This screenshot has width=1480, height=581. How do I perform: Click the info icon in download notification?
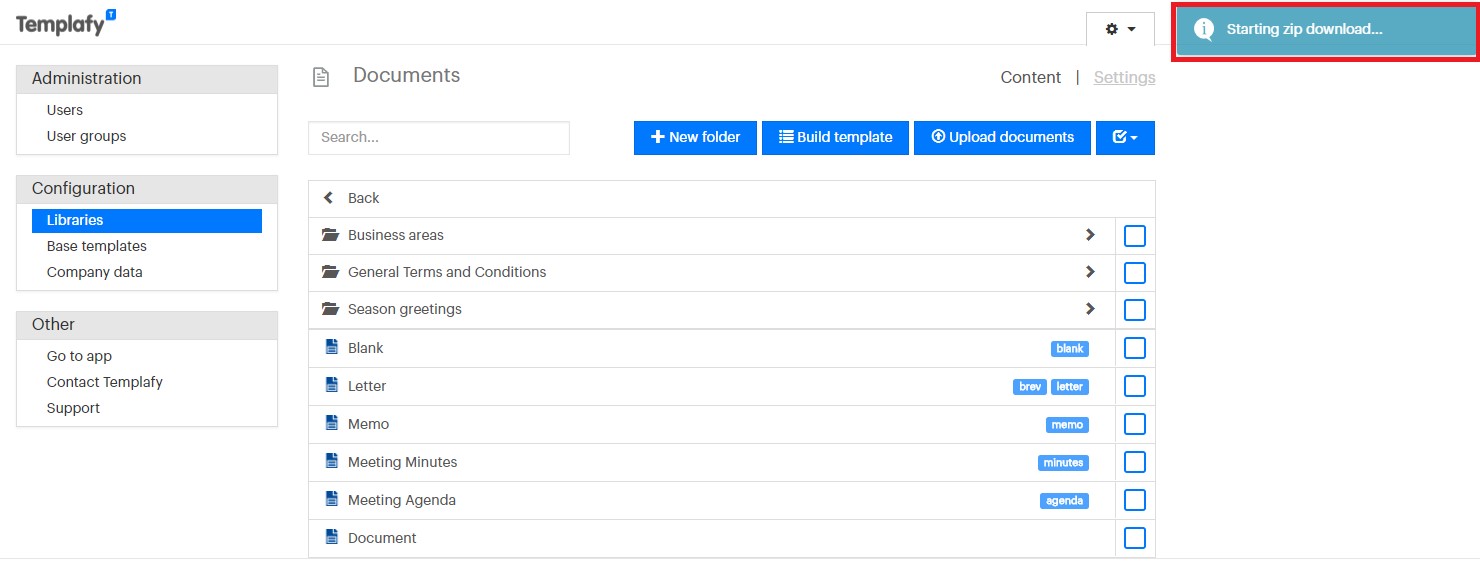1204,29
